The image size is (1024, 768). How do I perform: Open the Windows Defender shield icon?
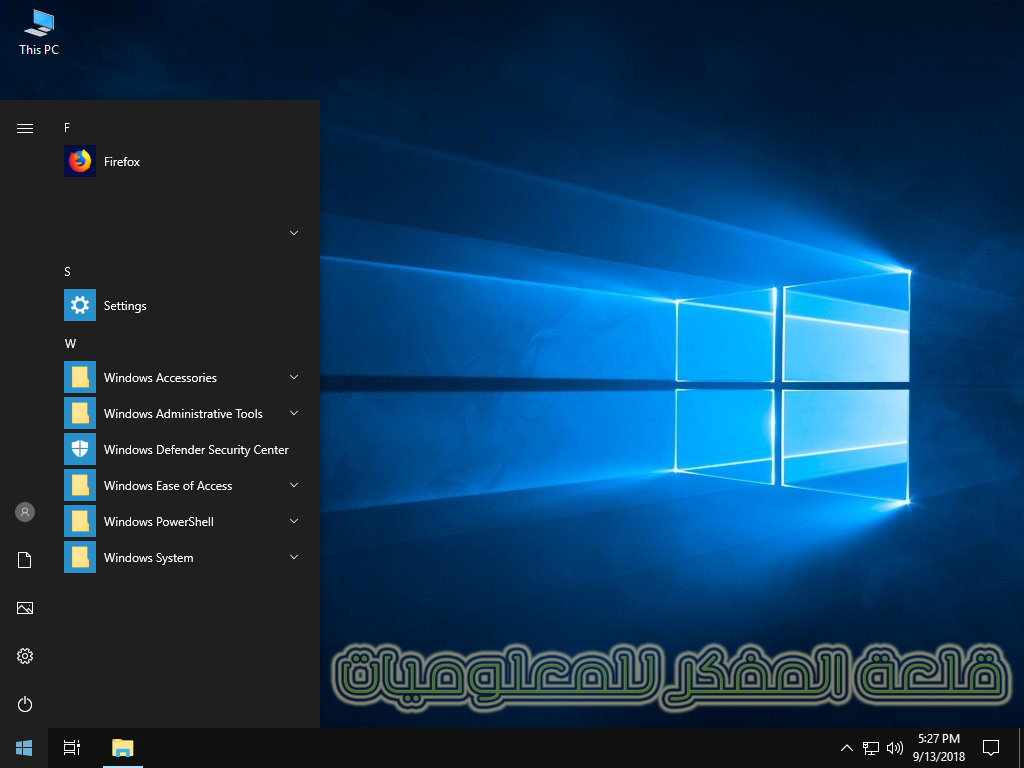point(80,449)
